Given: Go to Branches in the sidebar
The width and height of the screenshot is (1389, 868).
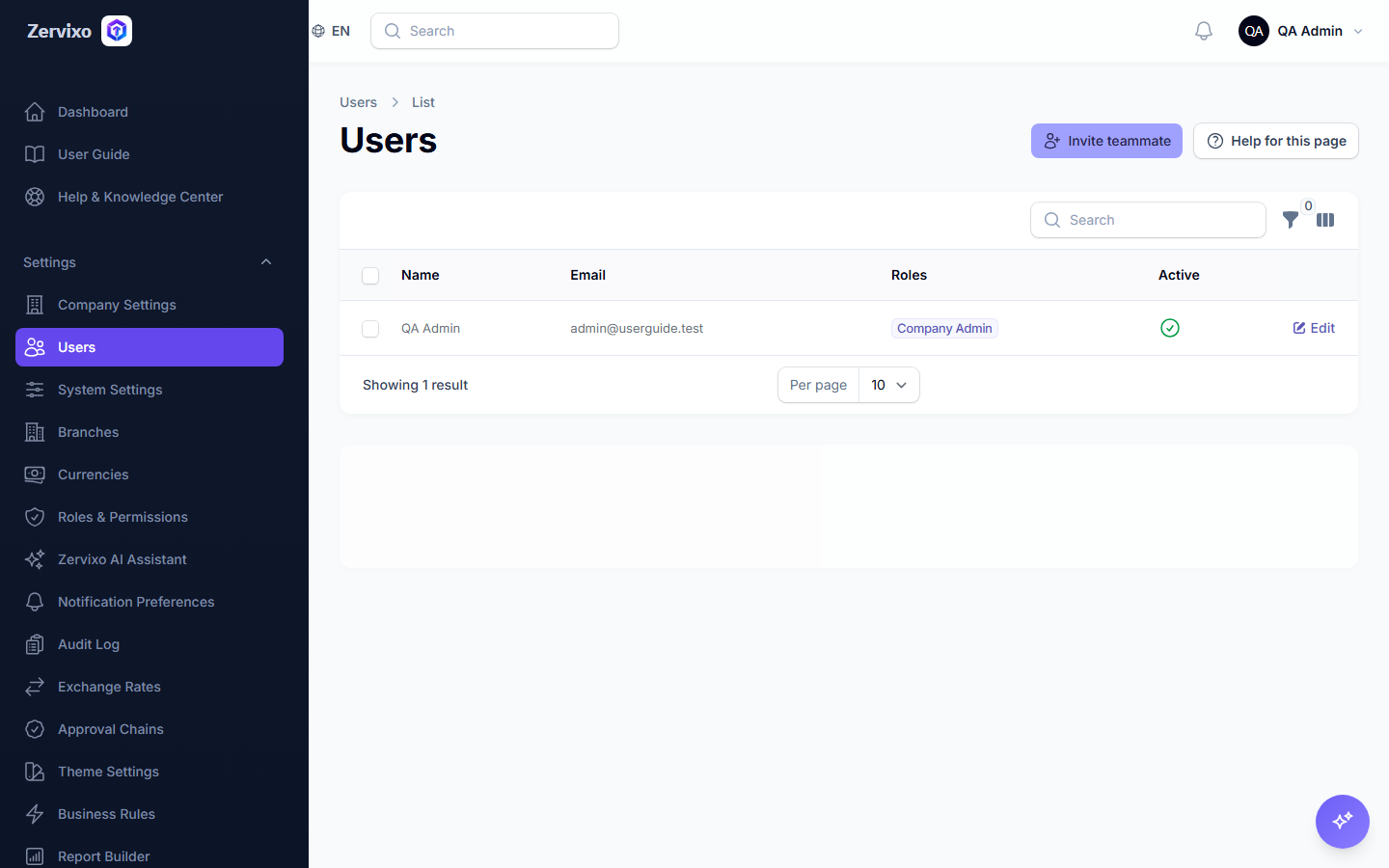Looking at the screenshot, I should pyautogui.click(x=150, y=432).
